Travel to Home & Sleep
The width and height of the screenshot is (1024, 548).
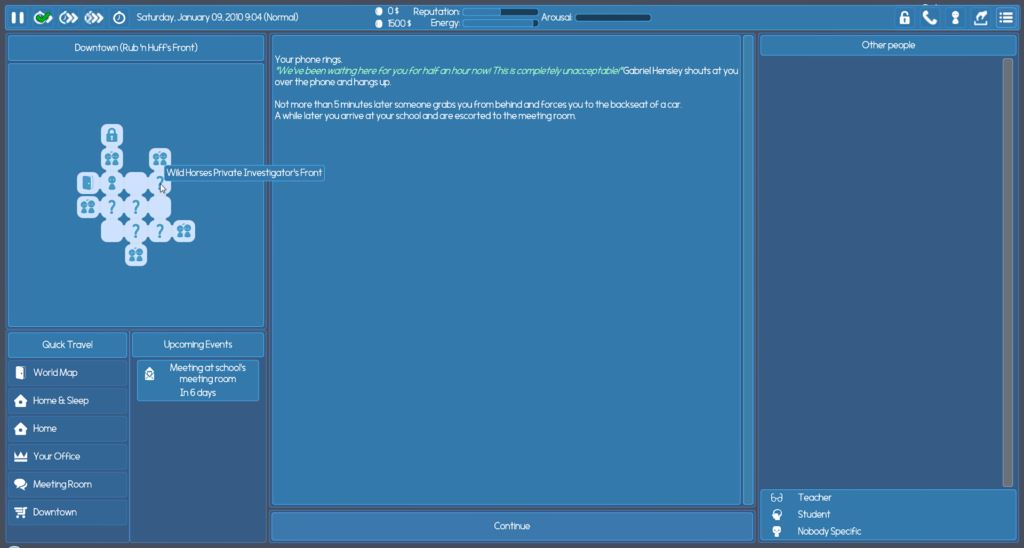tap(68, 401)
